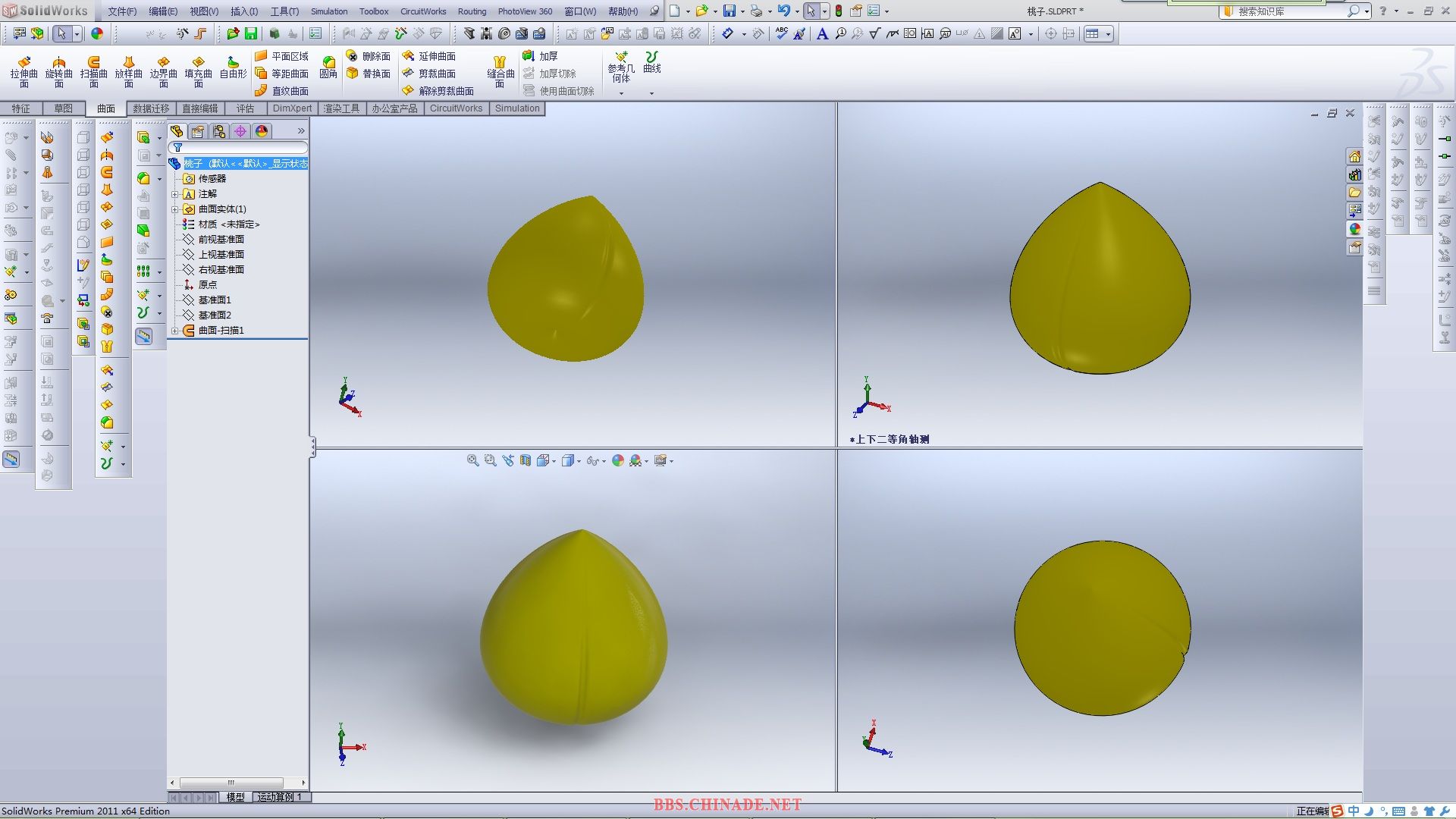1456x819 pixels.
Task: Open the PropertyManager tab icon
Action: coord(198,131)
